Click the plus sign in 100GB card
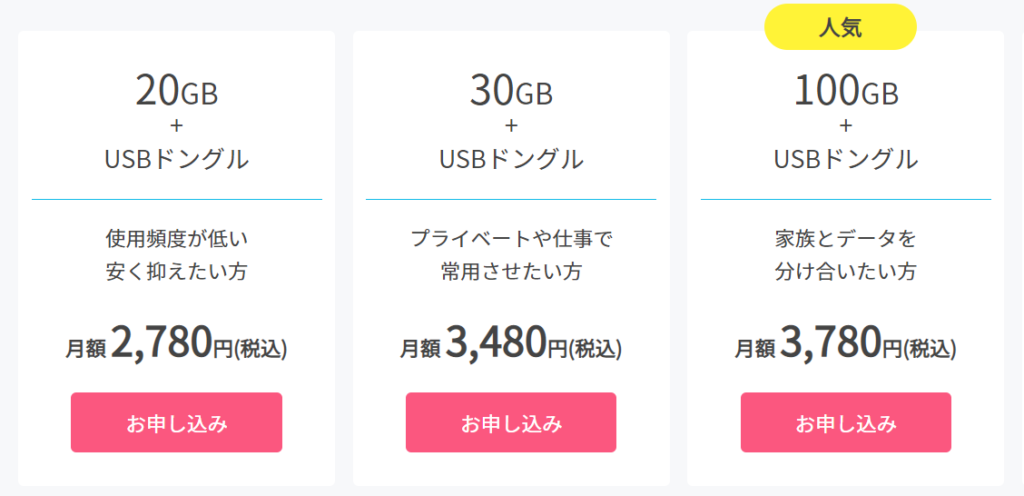The width and height of the screenshot is (1024, 496). (846, 125)
